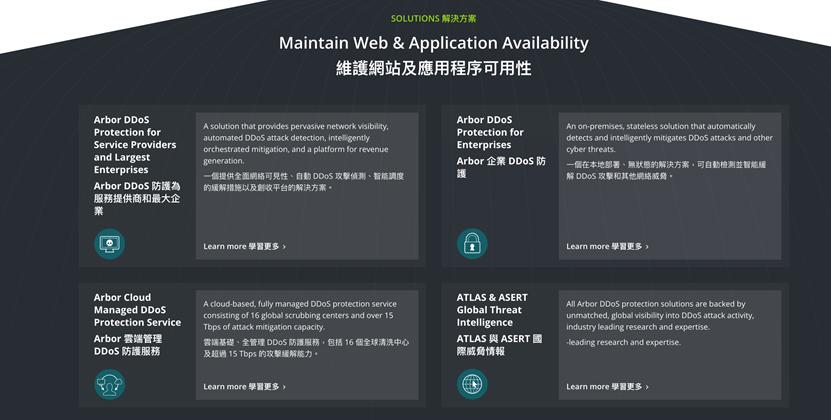
Task: Select heading Arbor DDoS Protection for Service Providers
Action: 135,145
